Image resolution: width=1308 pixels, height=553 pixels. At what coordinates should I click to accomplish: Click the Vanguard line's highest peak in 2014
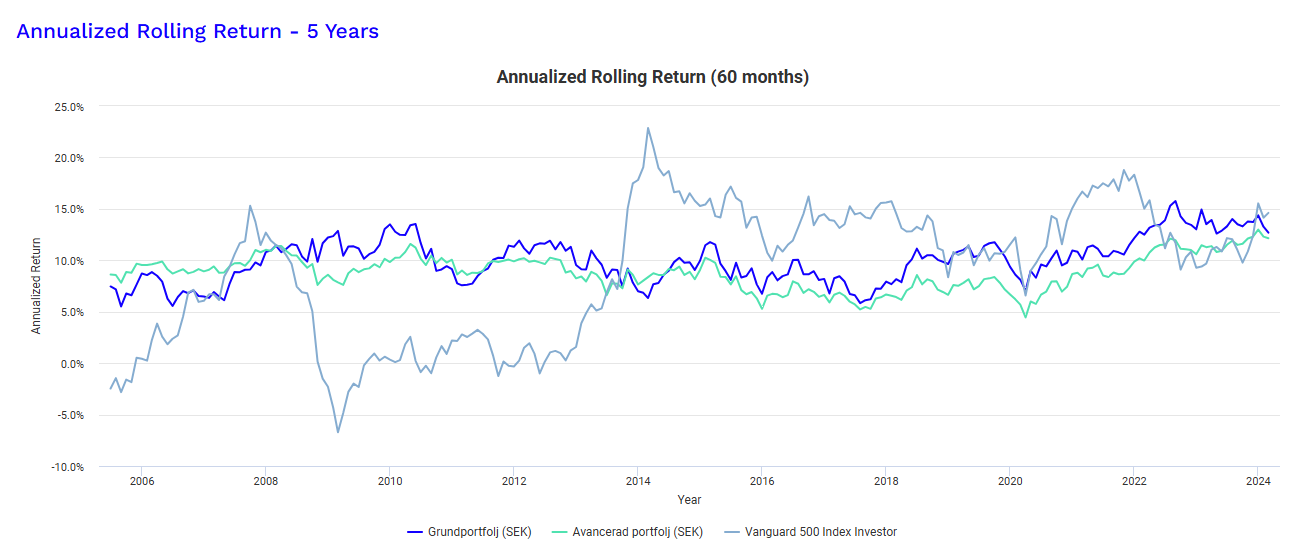tap(648, 128)
